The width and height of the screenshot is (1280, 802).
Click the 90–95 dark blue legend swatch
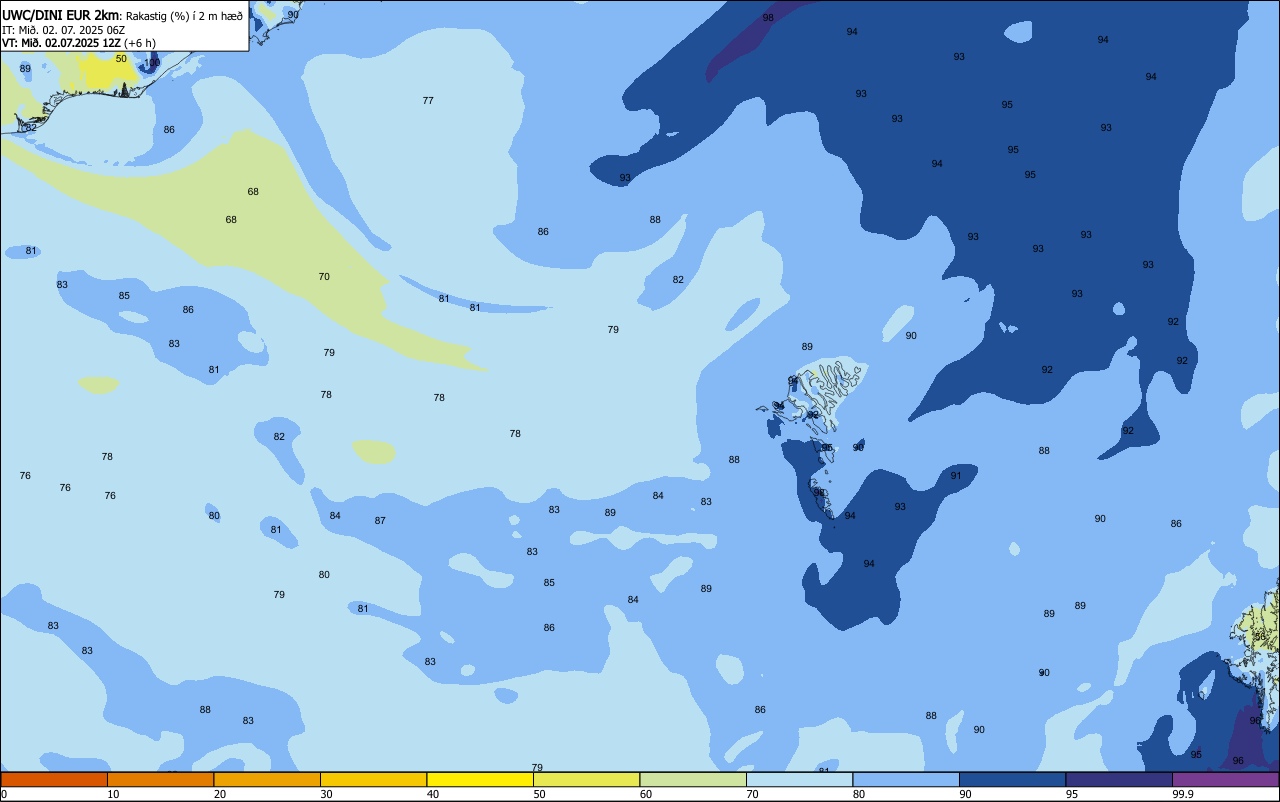[x=1012, y=779]
